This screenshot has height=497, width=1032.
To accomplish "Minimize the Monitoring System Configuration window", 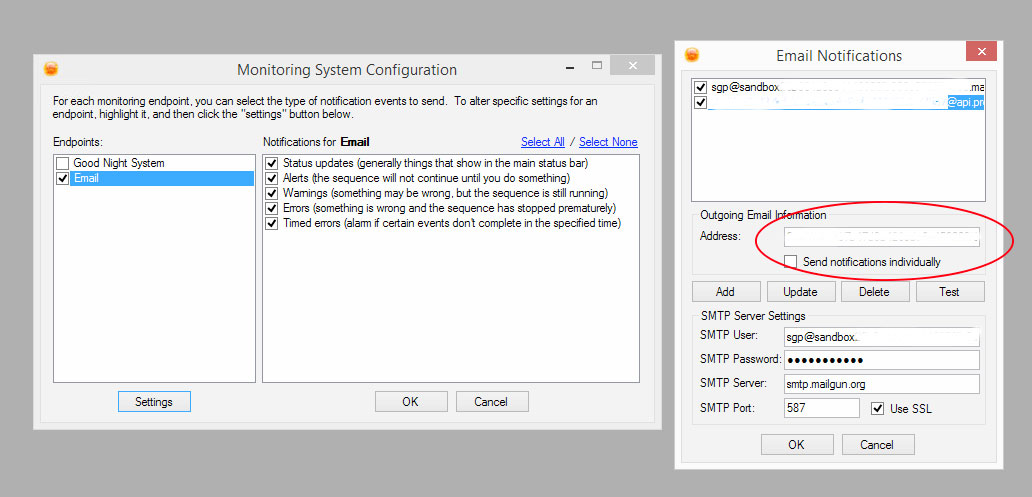I will click(568, 67).
